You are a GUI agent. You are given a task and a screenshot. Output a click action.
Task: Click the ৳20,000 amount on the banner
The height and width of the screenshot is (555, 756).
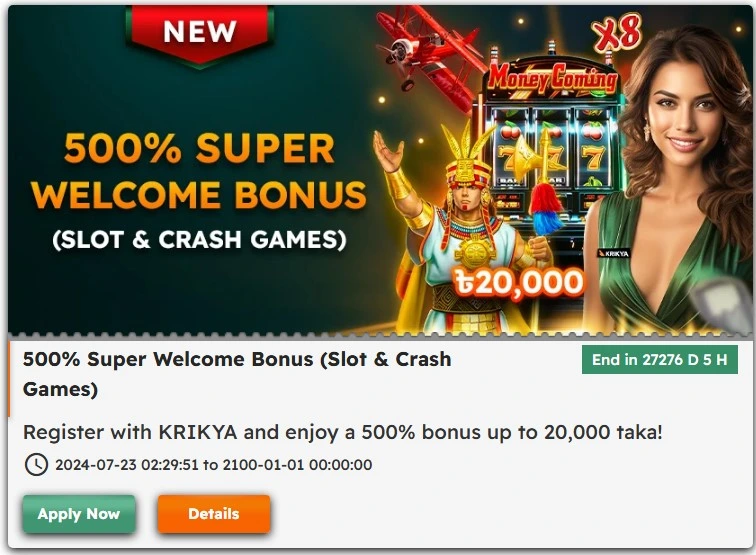pos(519,282)
